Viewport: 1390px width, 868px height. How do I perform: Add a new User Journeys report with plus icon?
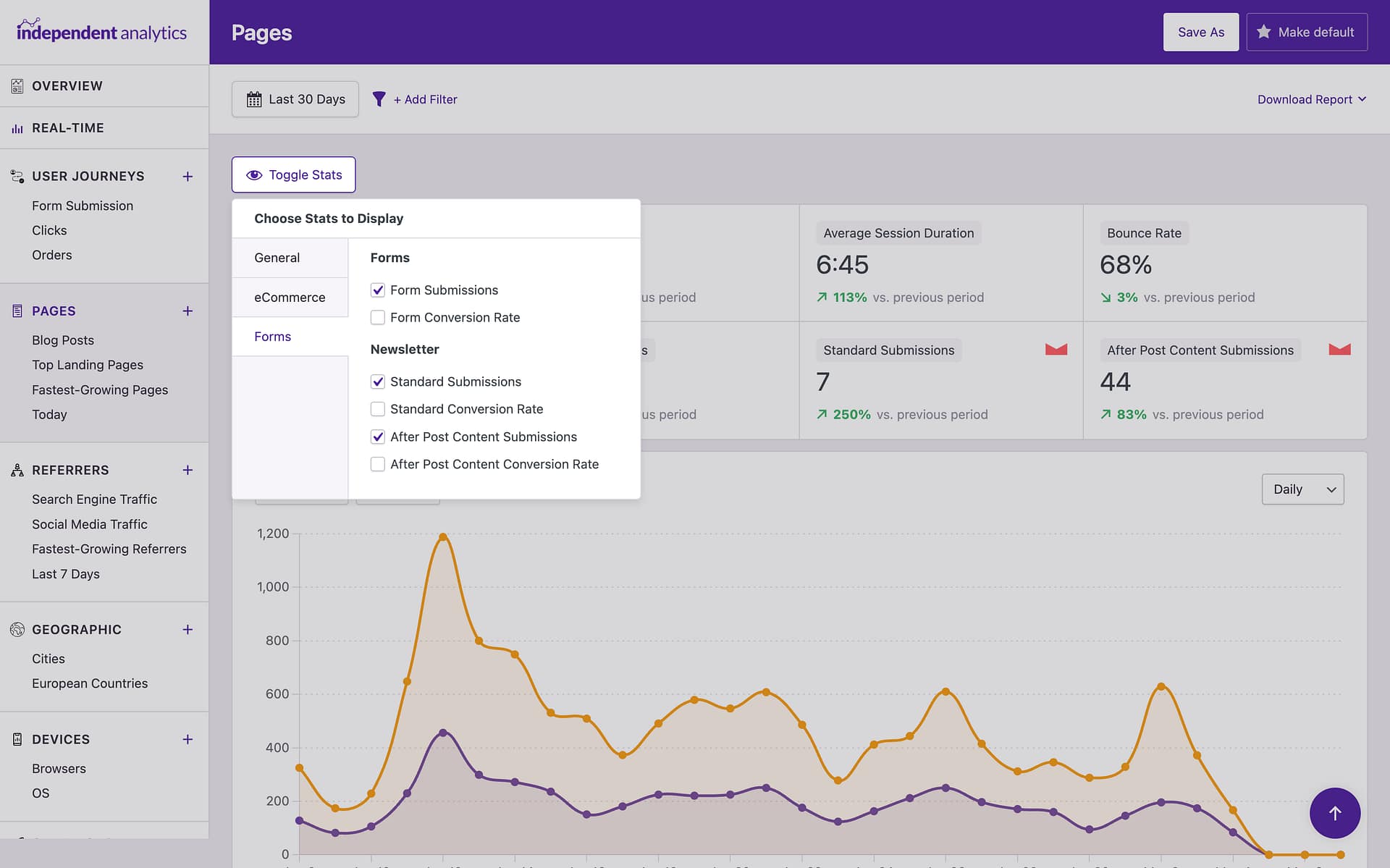click(188, 177)
